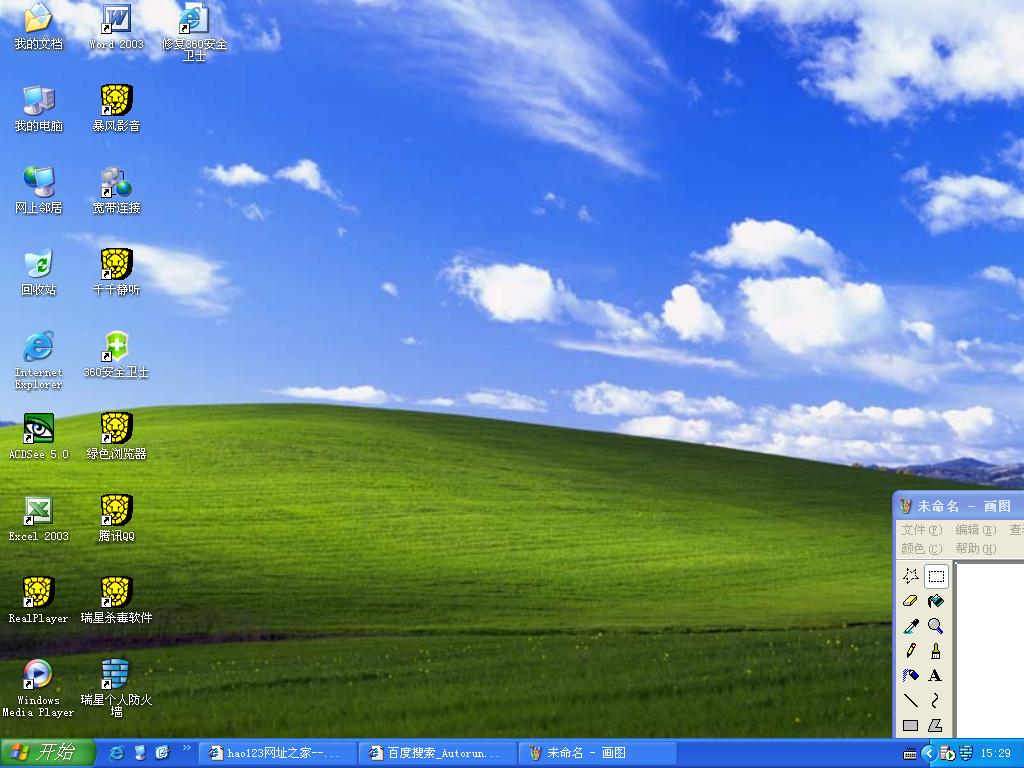Select the 网上邻居 desktop icon
1024x768 pixels.
[x=39, y=191]
